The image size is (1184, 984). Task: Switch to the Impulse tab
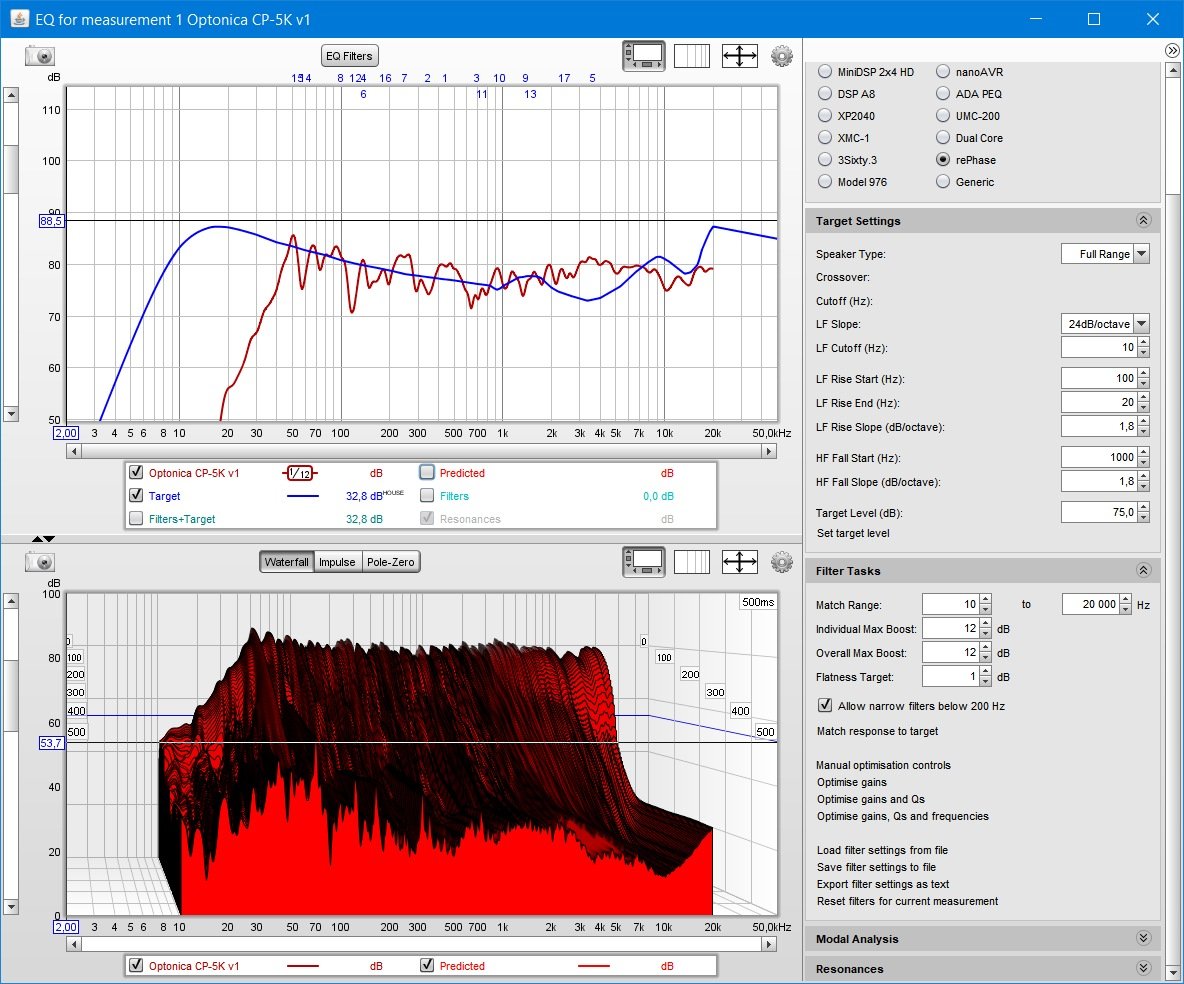tap(337, 562)
